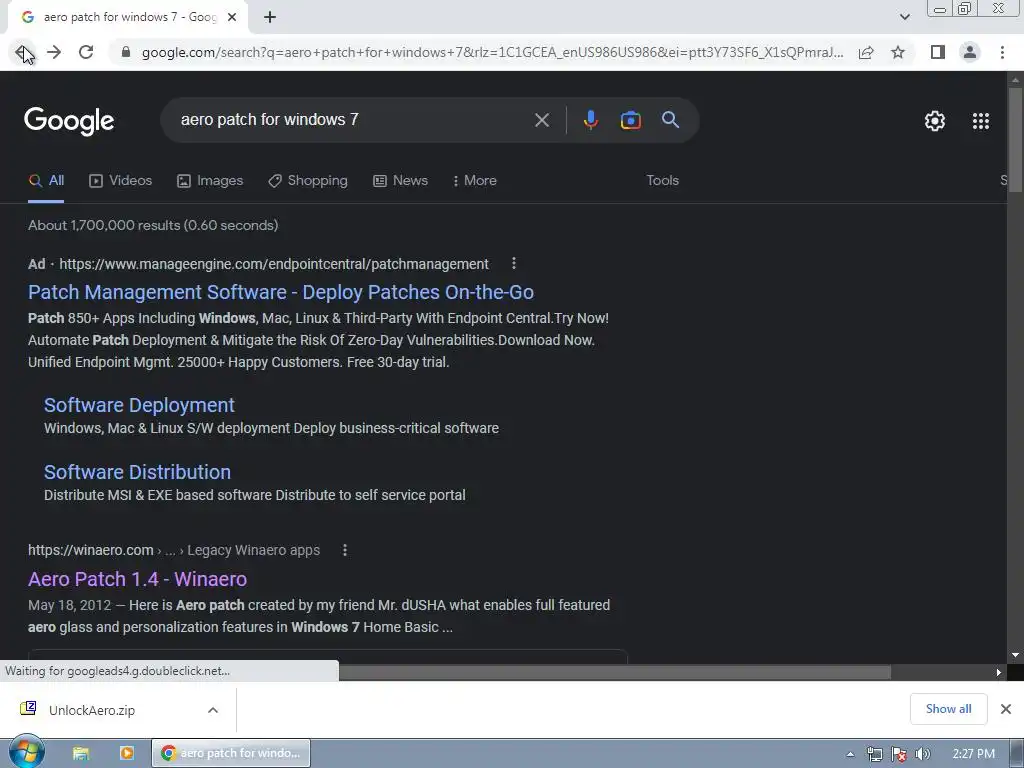Click the vertical scrollbar thumb
This screenshot has width=1024, height=768.
(1015, 139)
